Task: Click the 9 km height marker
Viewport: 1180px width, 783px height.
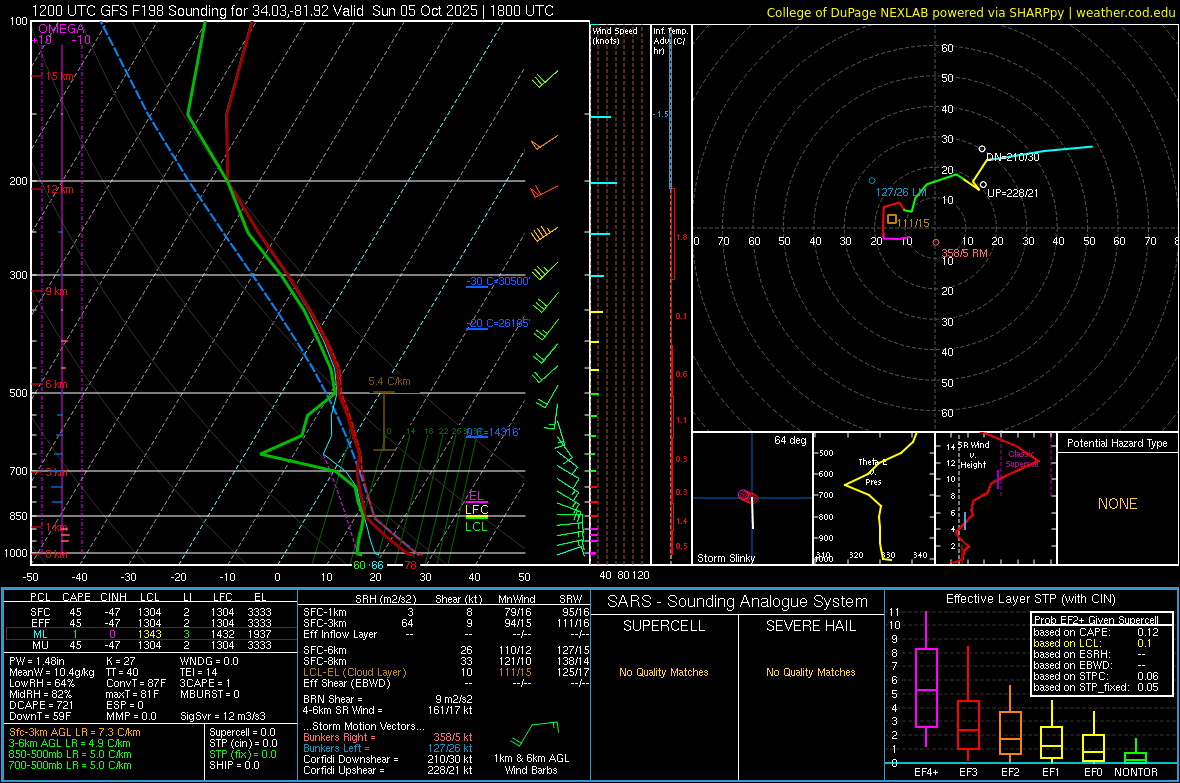Action: 56,291
